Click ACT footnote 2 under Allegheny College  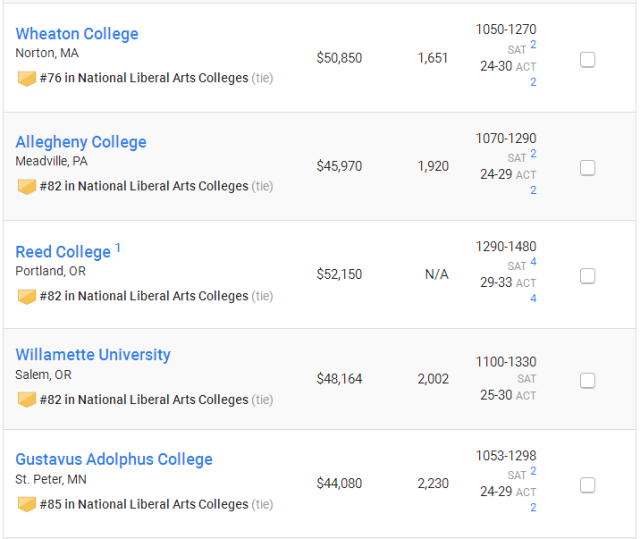[x=533, y=190]
